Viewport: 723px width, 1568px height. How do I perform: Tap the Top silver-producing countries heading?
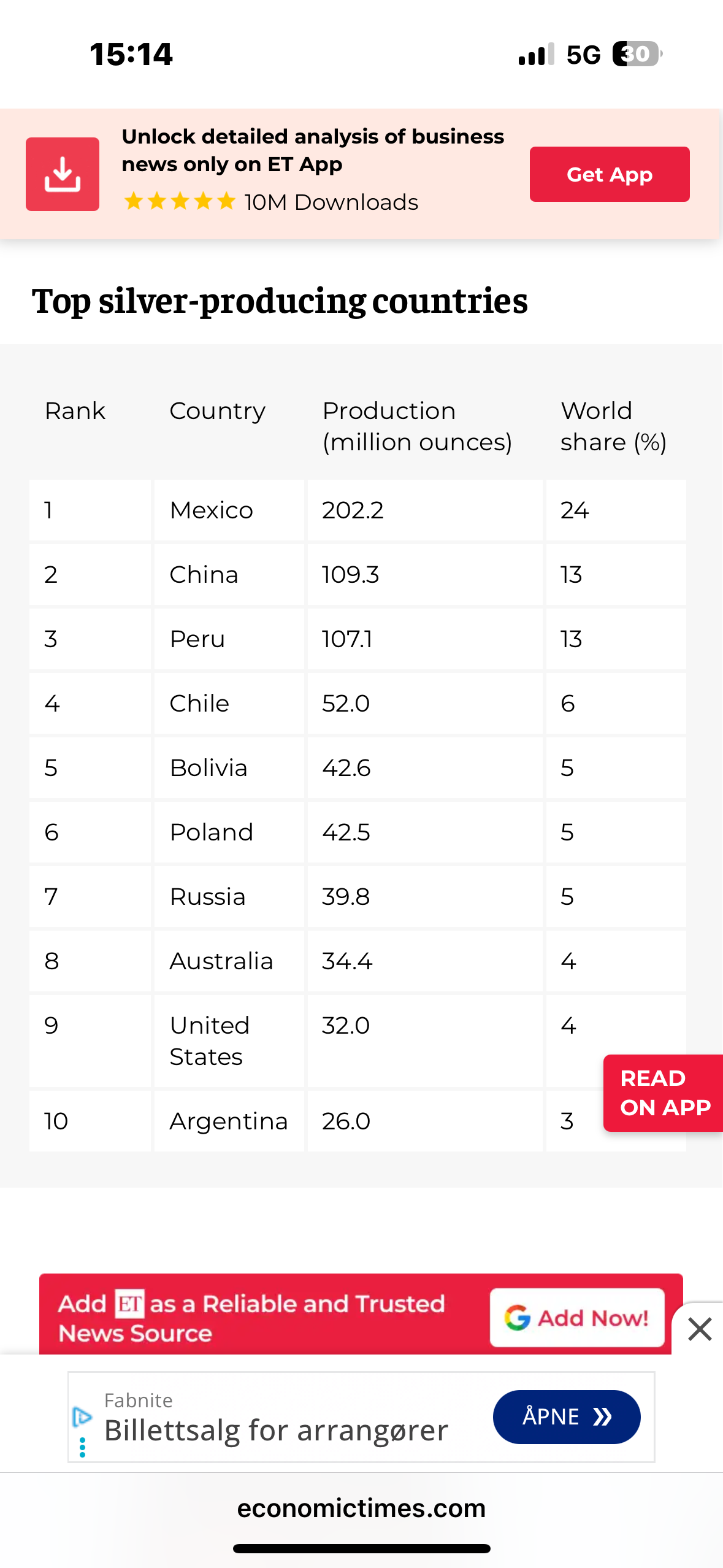[280, 301]
